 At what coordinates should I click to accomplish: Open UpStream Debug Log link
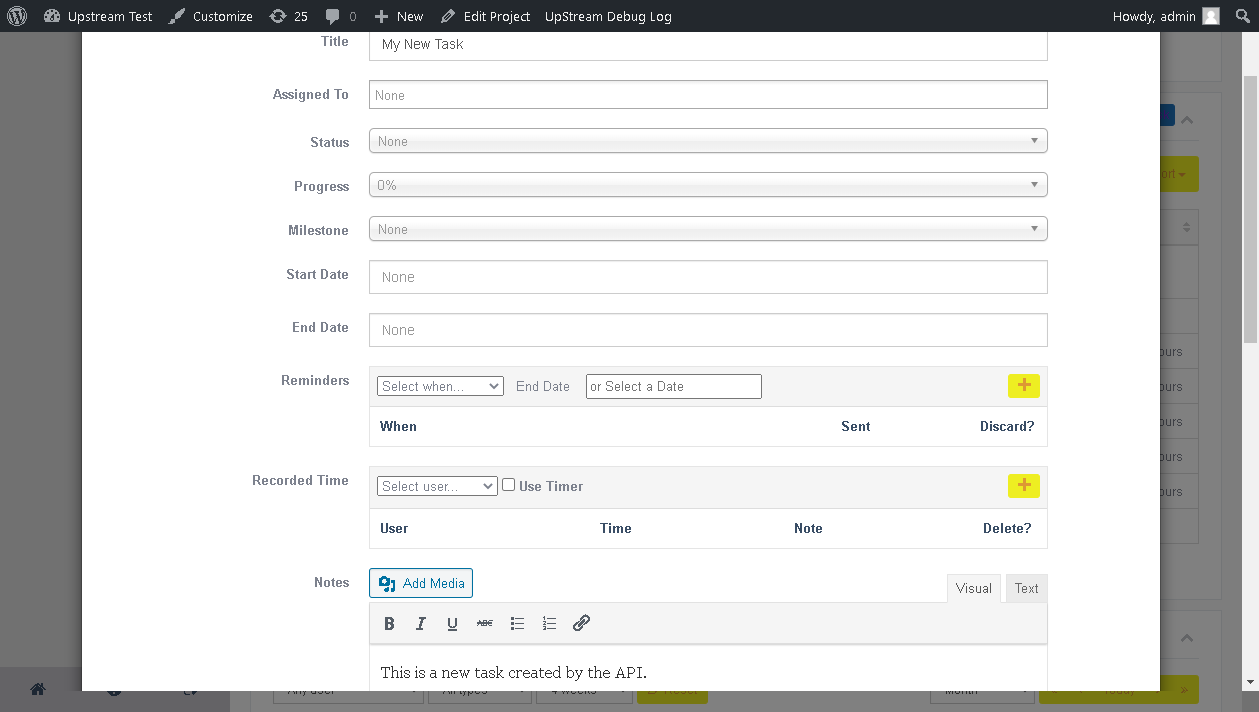(x=608, y=16)
